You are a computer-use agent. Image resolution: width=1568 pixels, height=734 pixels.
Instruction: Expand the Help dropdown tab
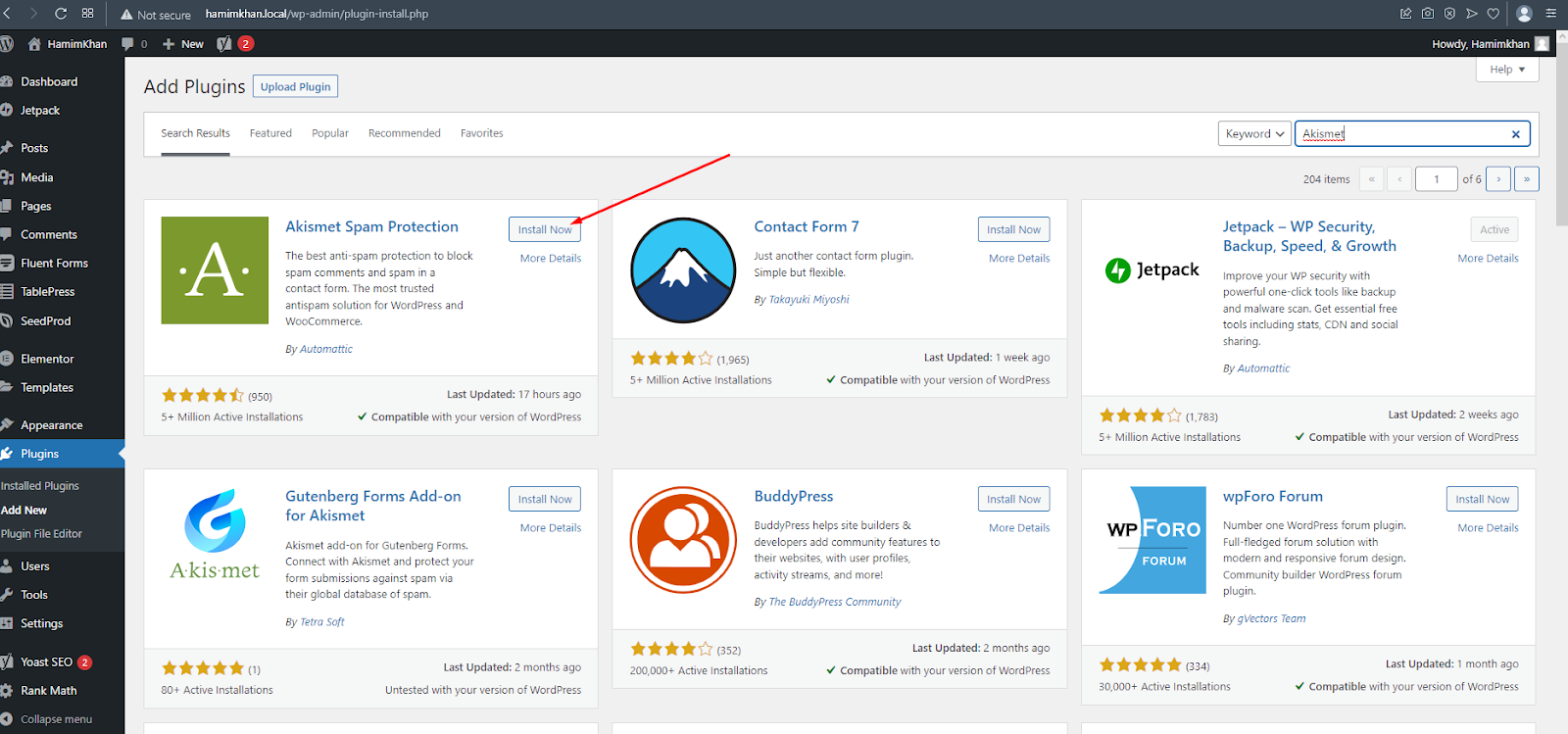click(x=1507, y=70)
